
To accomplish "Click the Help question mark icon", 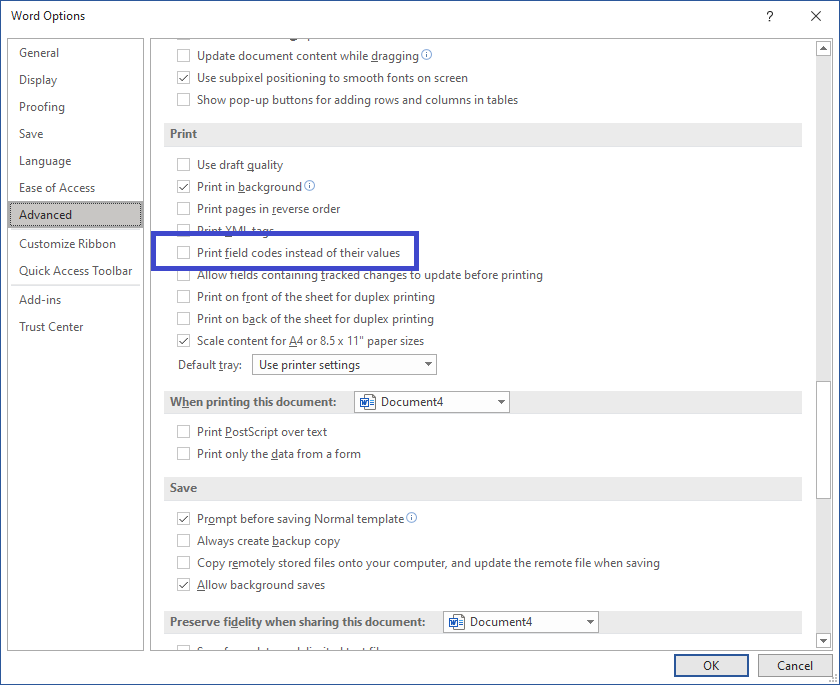I will coord(769,16).
